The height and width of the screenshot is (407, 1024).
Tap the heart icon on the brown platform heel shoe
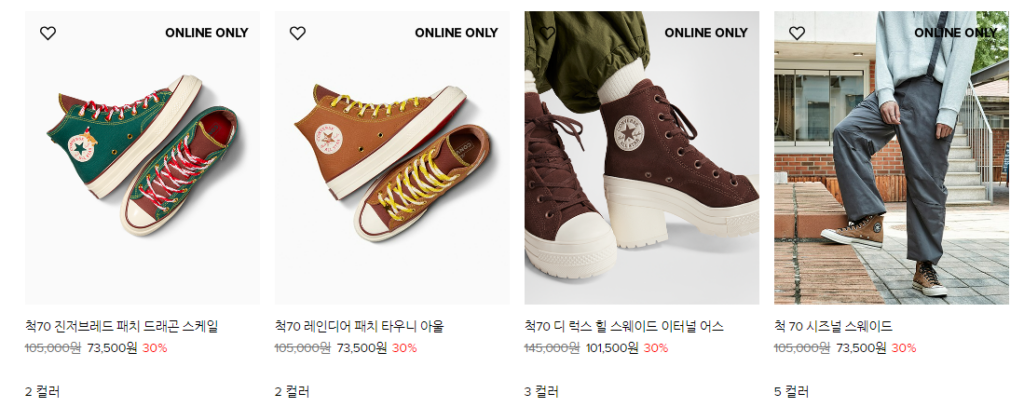pyautogui.click(x=547, y=33)
